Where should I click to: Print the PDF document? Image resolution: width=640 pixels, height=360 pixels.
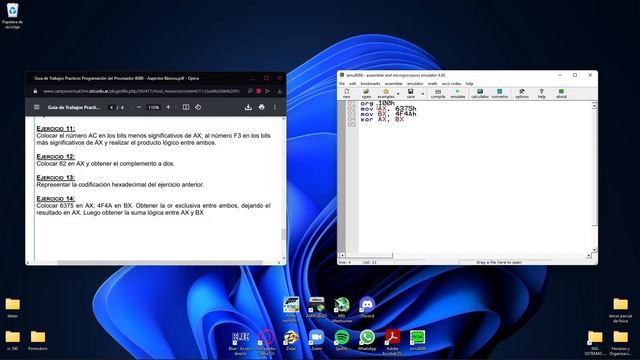pos(262,107)
